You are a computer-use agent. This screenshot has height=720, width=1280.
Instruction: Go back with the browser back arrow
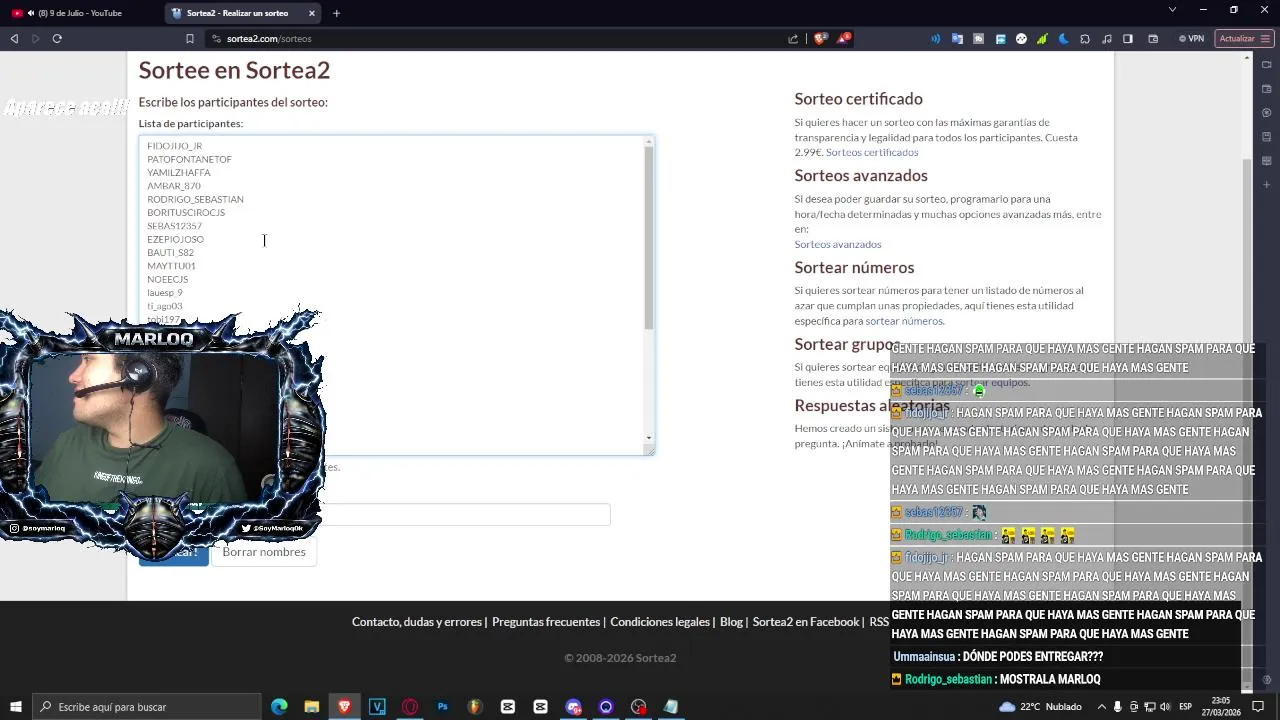(14, 38)
